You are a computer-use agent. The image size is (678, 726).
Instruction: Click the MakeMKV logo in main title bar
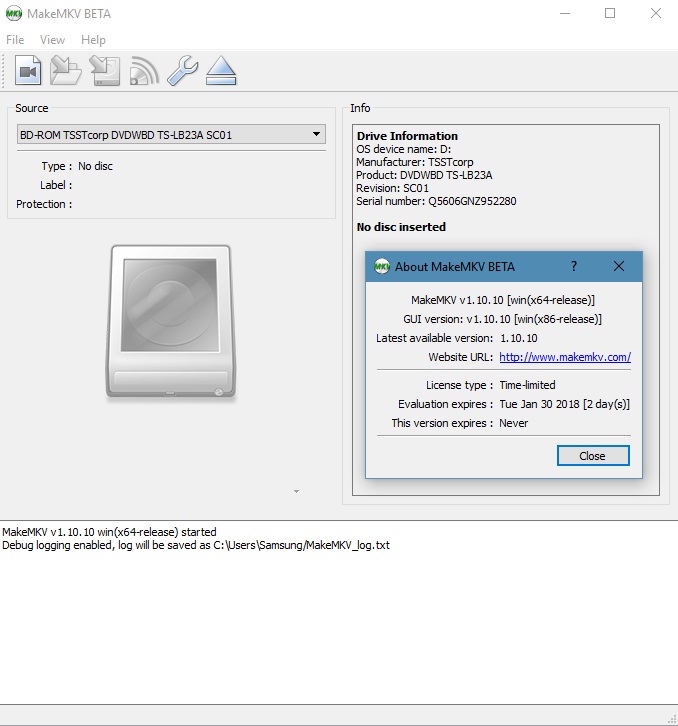[x=13, y=13]
